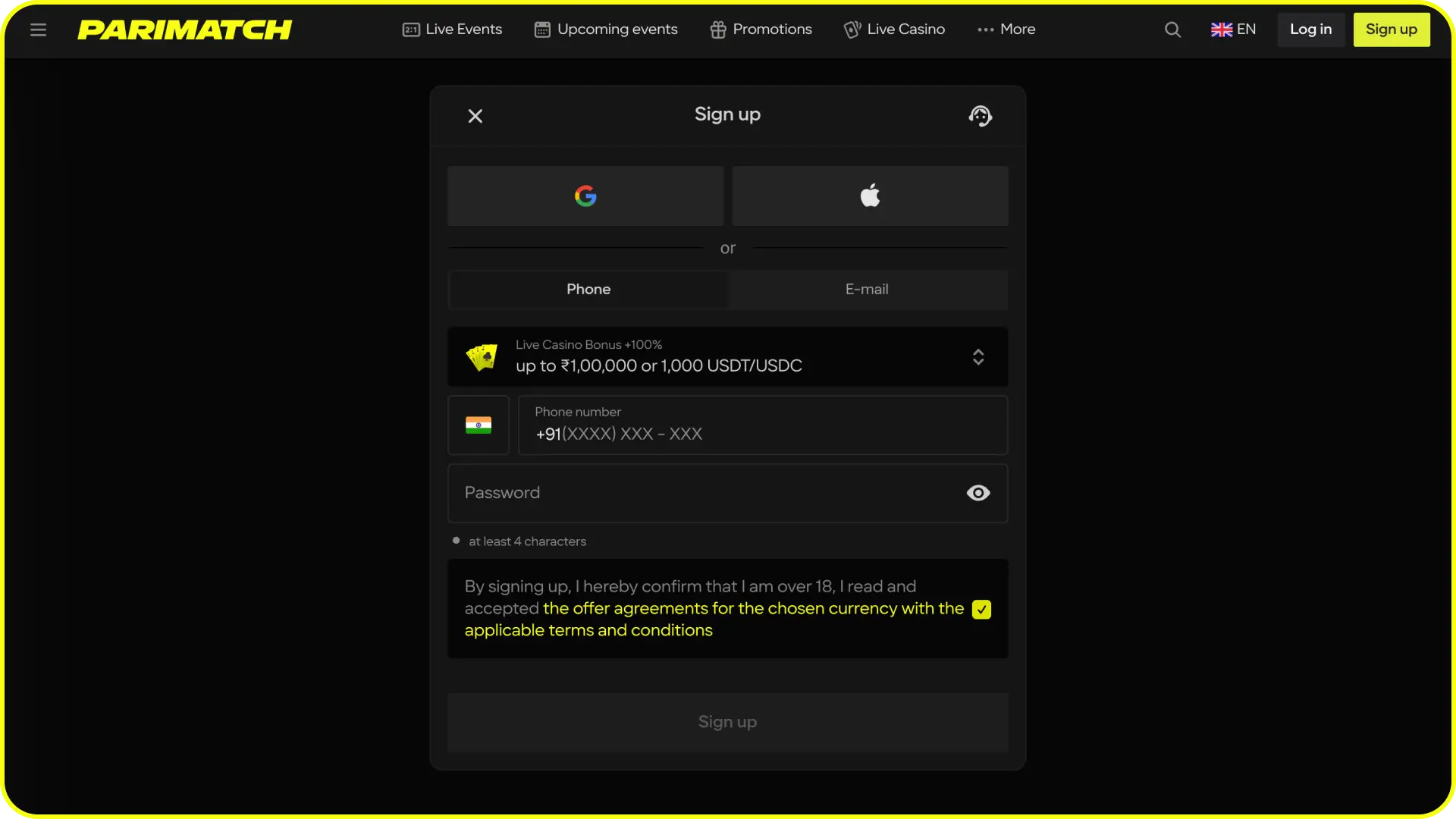Expand the More menu
Image resolution: width=1456 pixels, height=819 pixels.
tap(1006, 30)
